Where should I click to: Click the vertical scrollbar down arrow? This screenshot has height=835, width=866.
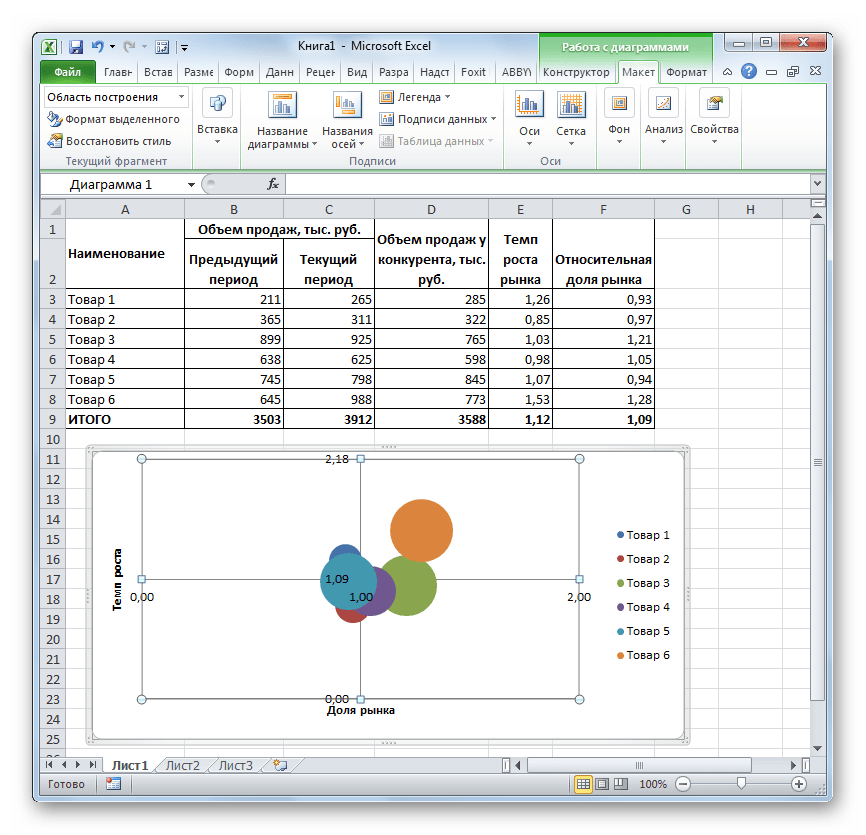click(x=818, y=749)
